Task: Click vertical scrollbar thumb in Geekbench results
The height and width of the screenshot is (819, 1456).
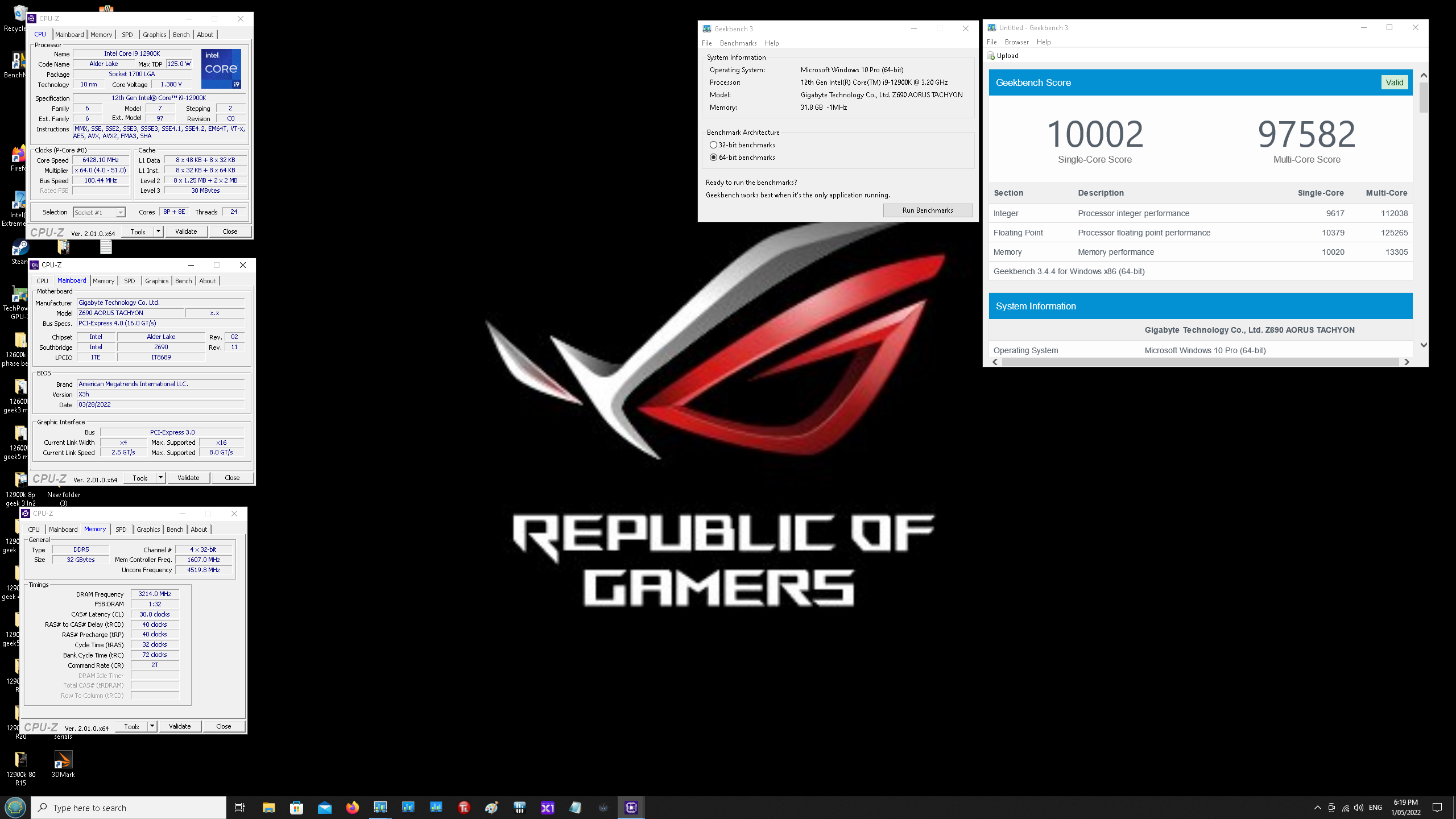Action: coord(1424,97)
